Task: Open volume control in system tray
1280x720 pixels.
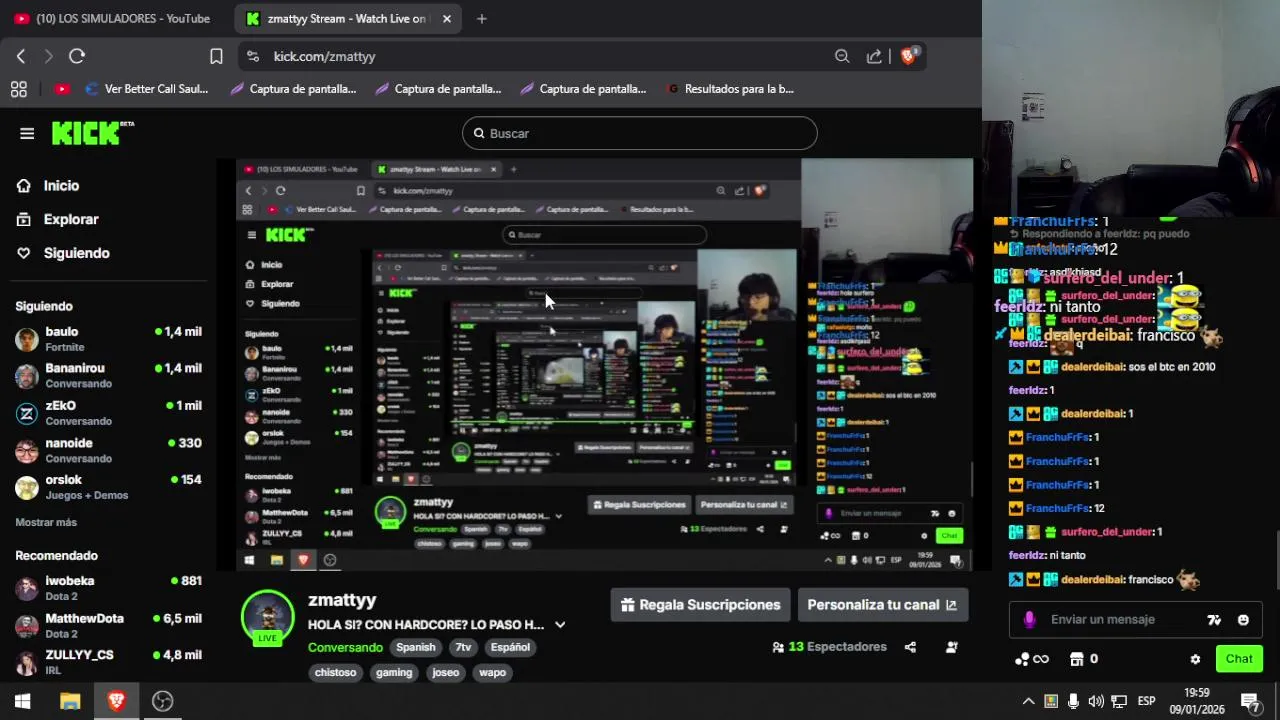Action: coord(1096,701)
